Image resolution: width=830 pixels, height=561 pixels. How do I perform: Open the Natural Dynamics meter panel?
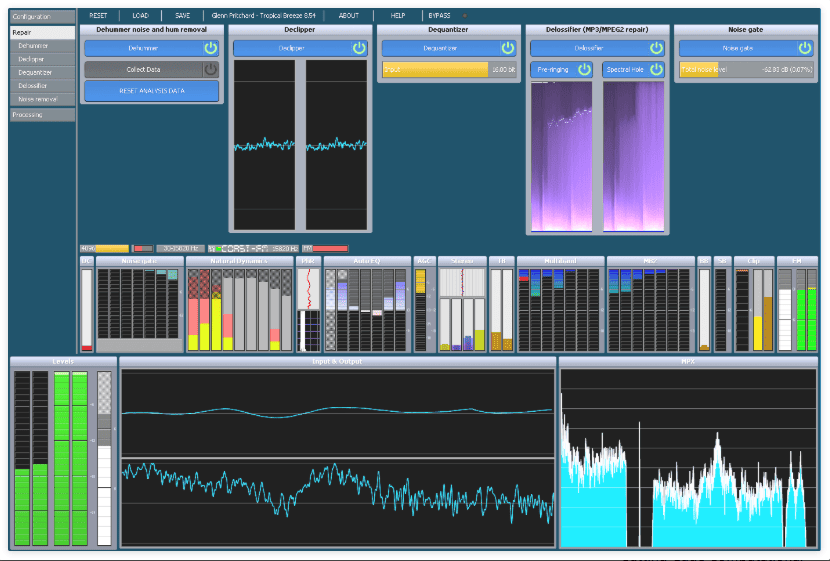tap(240, 304)
